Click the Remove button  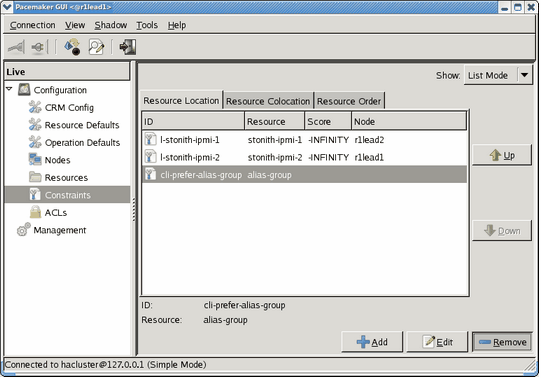click(x=502, y=342)
